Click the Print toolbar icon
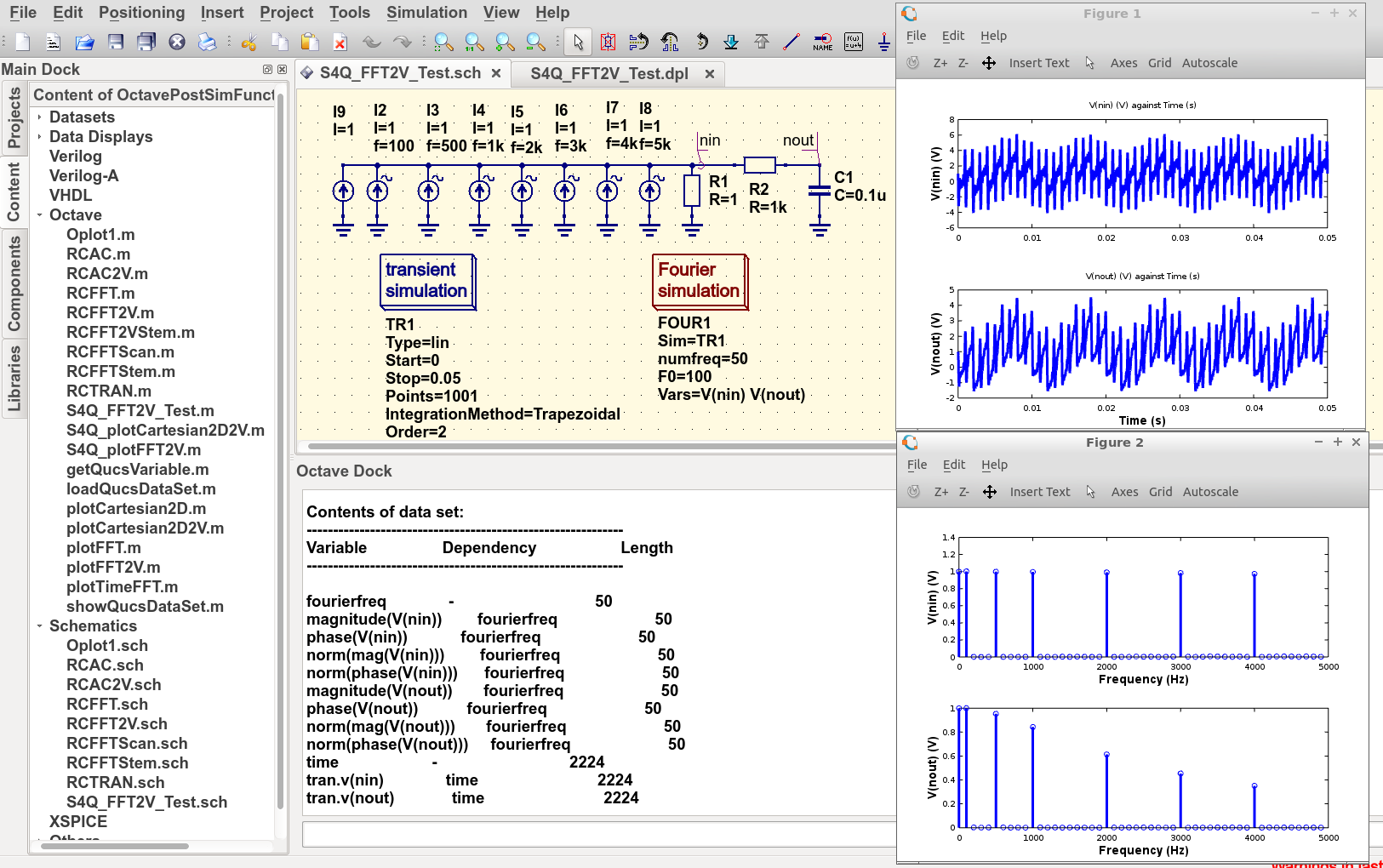1383x868 pixels. pyautogui.click(x=207, y=42)
